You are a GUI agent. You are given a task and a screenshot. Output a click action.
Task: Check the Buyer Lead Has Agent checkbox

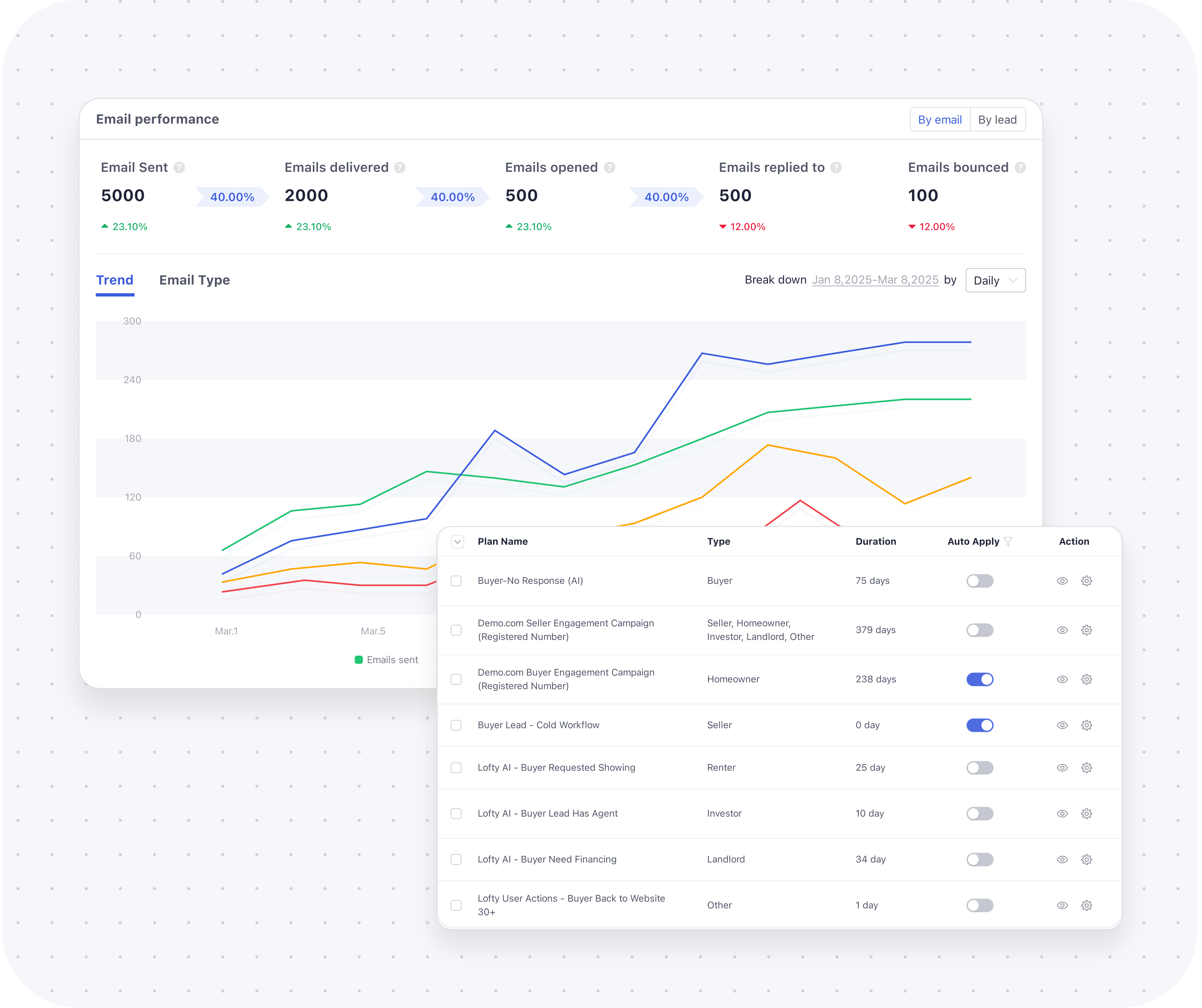point(456,814)
